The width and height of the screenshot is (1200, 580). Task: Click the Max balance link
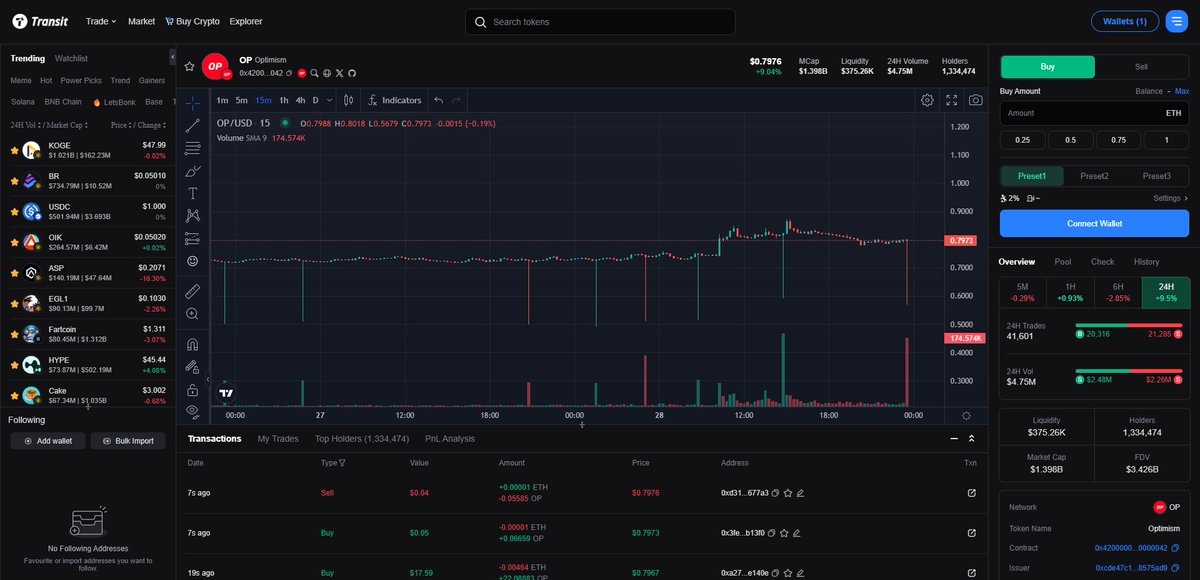coord(1182,91)
